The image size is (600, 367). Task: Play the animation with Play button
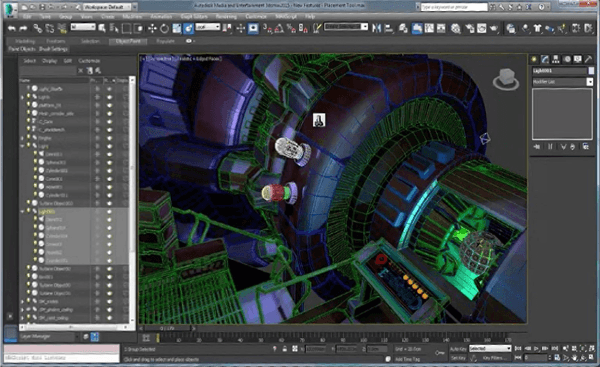tap(536, 349)
